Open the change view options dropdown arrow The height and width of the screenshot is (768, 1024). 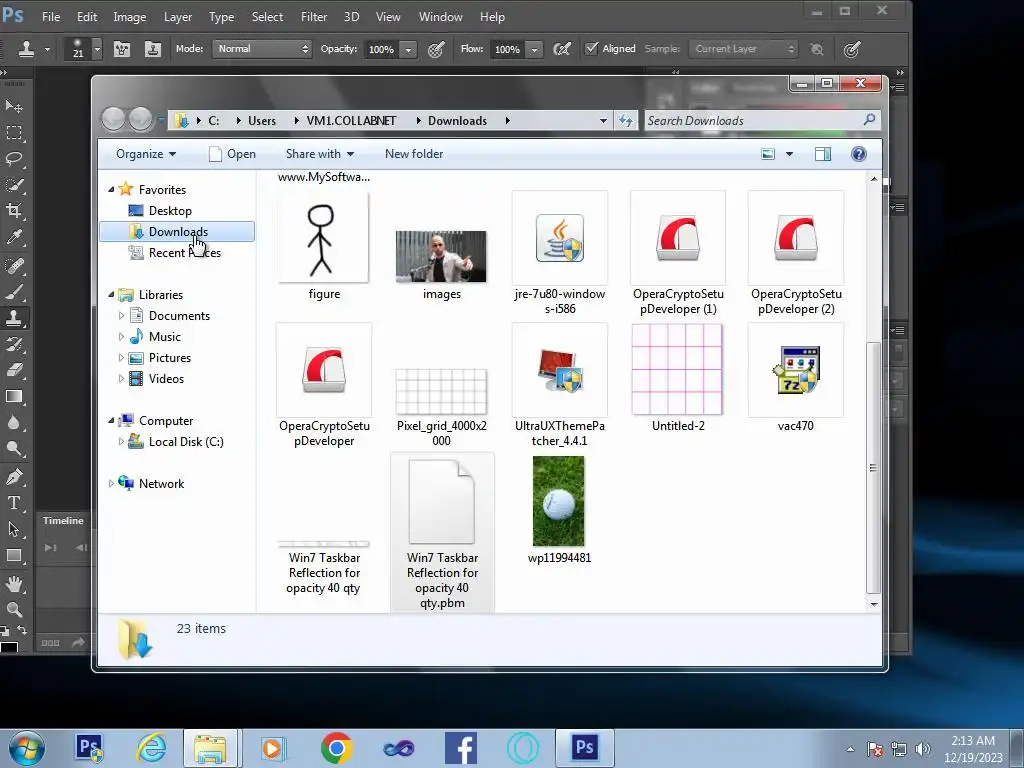pyautogui.click(x=789, y=154)
